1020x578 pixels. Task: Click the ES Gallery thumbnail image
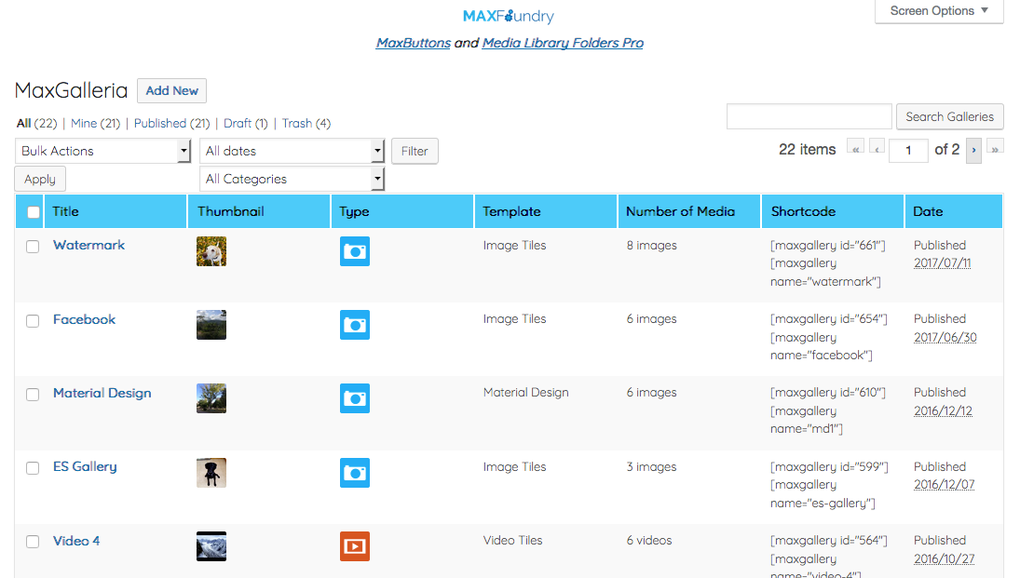click(x=211, y=472)
